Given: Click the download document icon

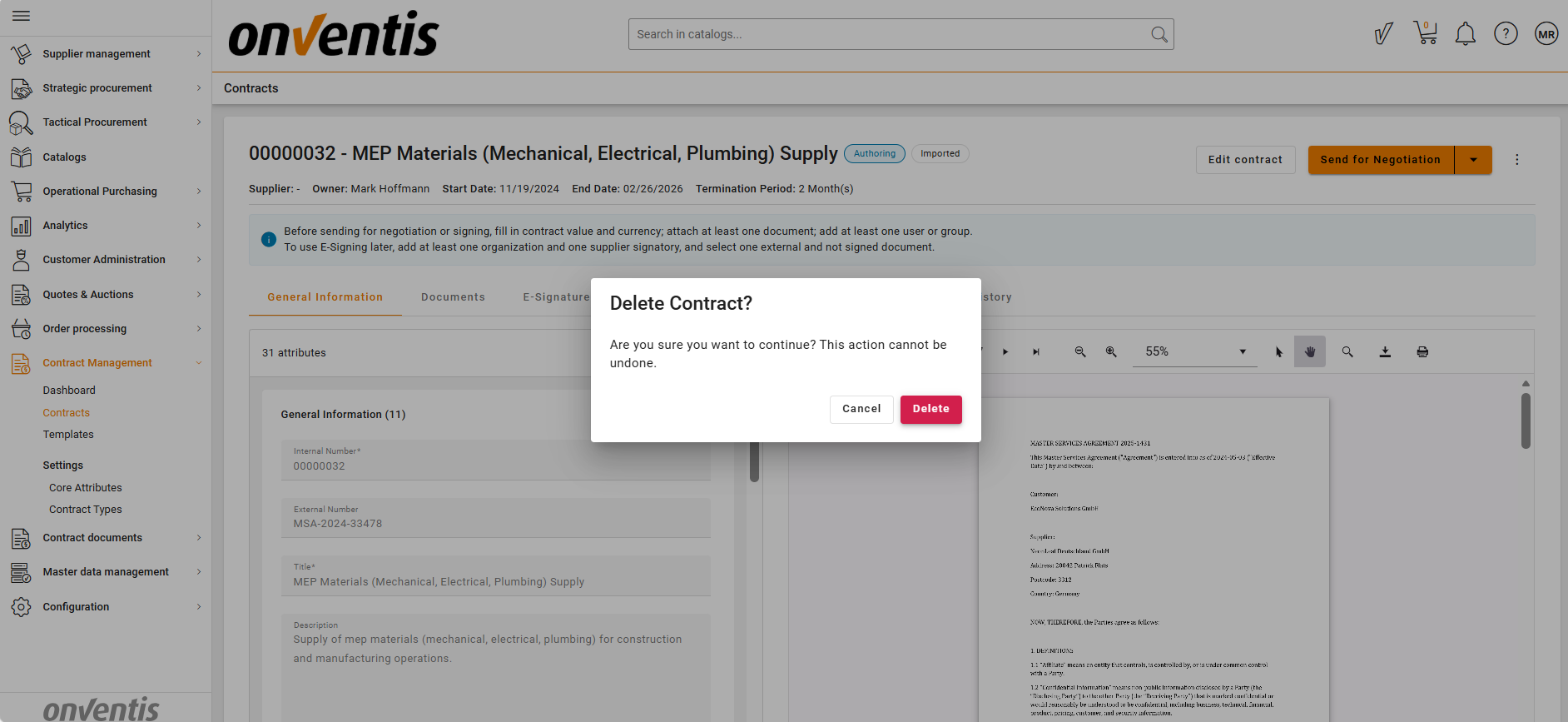Looking at the screenshot, I should coord(1385,352).
